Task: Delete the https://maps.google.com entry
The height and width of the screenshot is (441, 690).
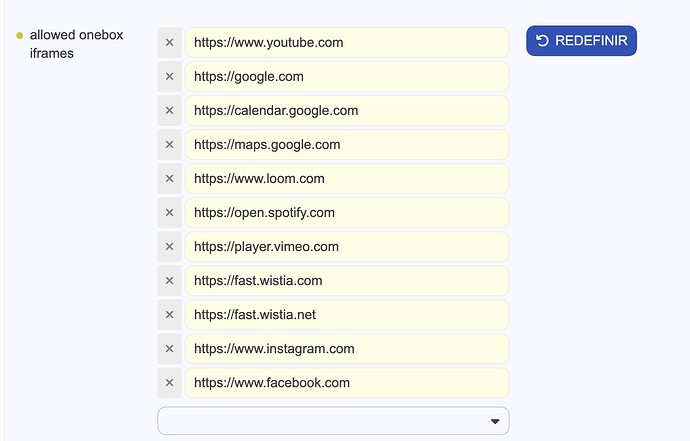Action: click(x=169, y=145)
